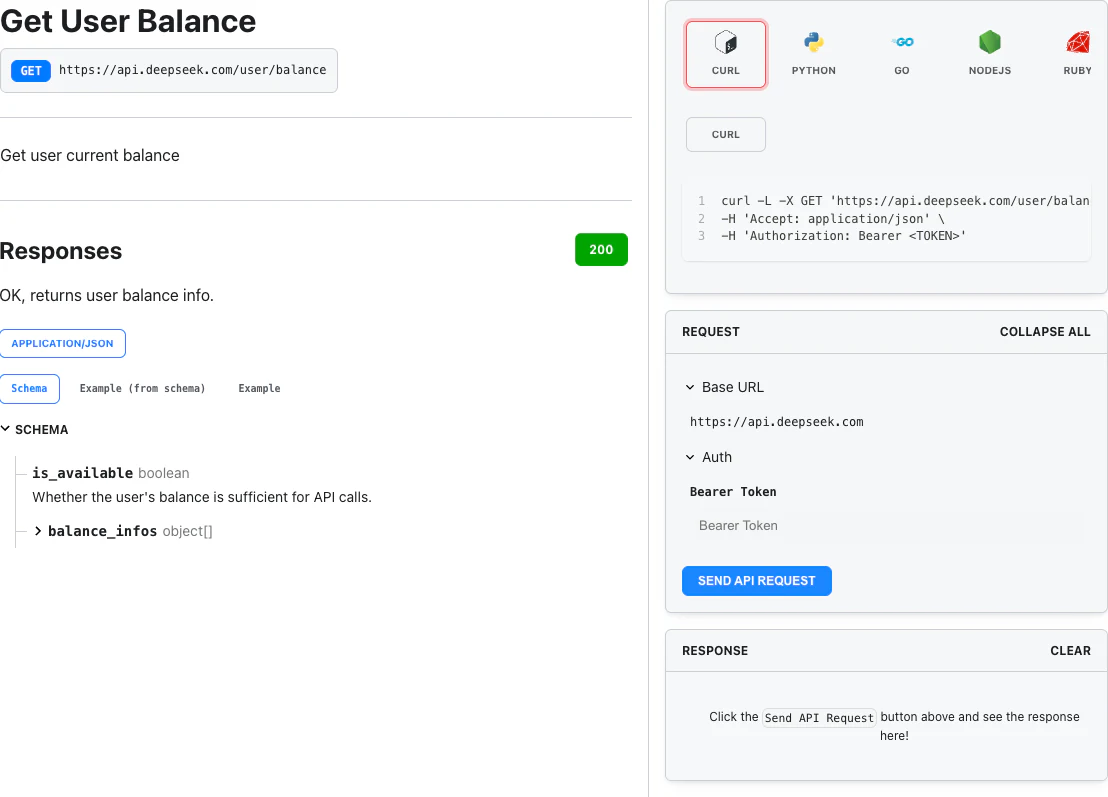The height and width of the screenshot is (797, 1108).
Task: Collapse the Auth section
Action: coord(690,457)
